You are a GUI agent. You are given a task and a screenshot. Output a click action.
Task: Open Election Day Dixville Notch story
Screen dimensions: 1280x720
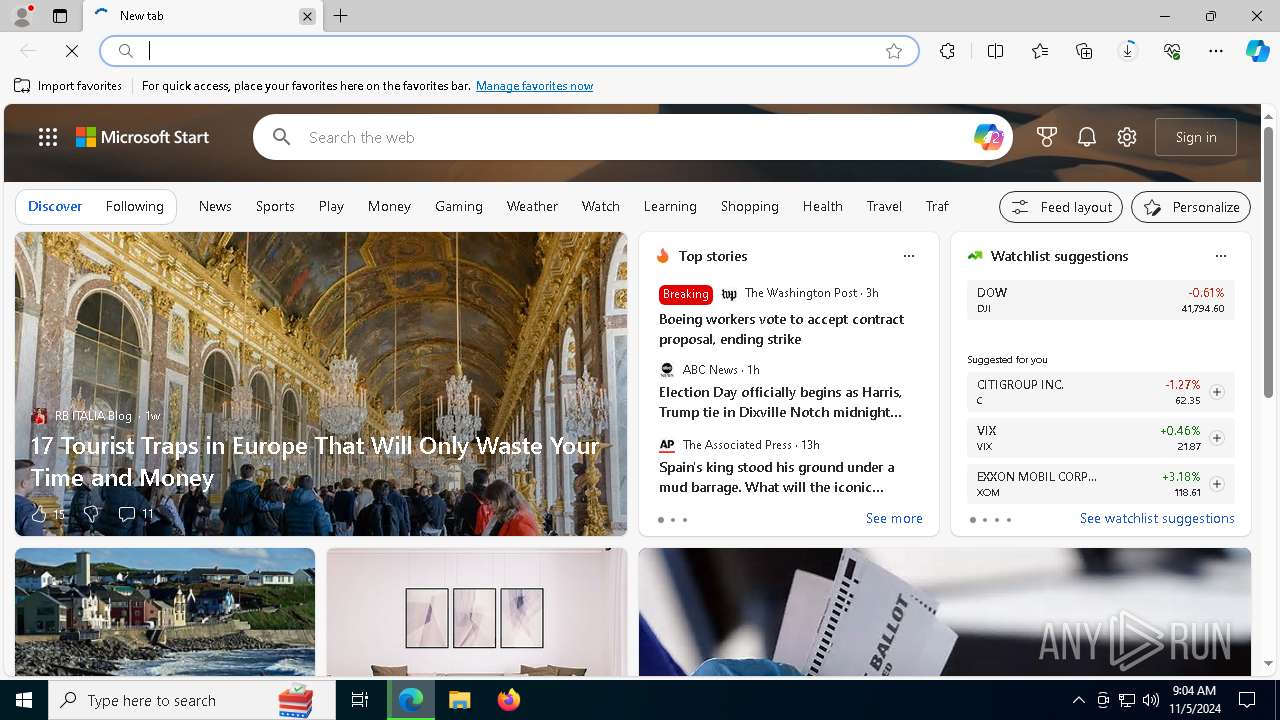click(781, 402)
